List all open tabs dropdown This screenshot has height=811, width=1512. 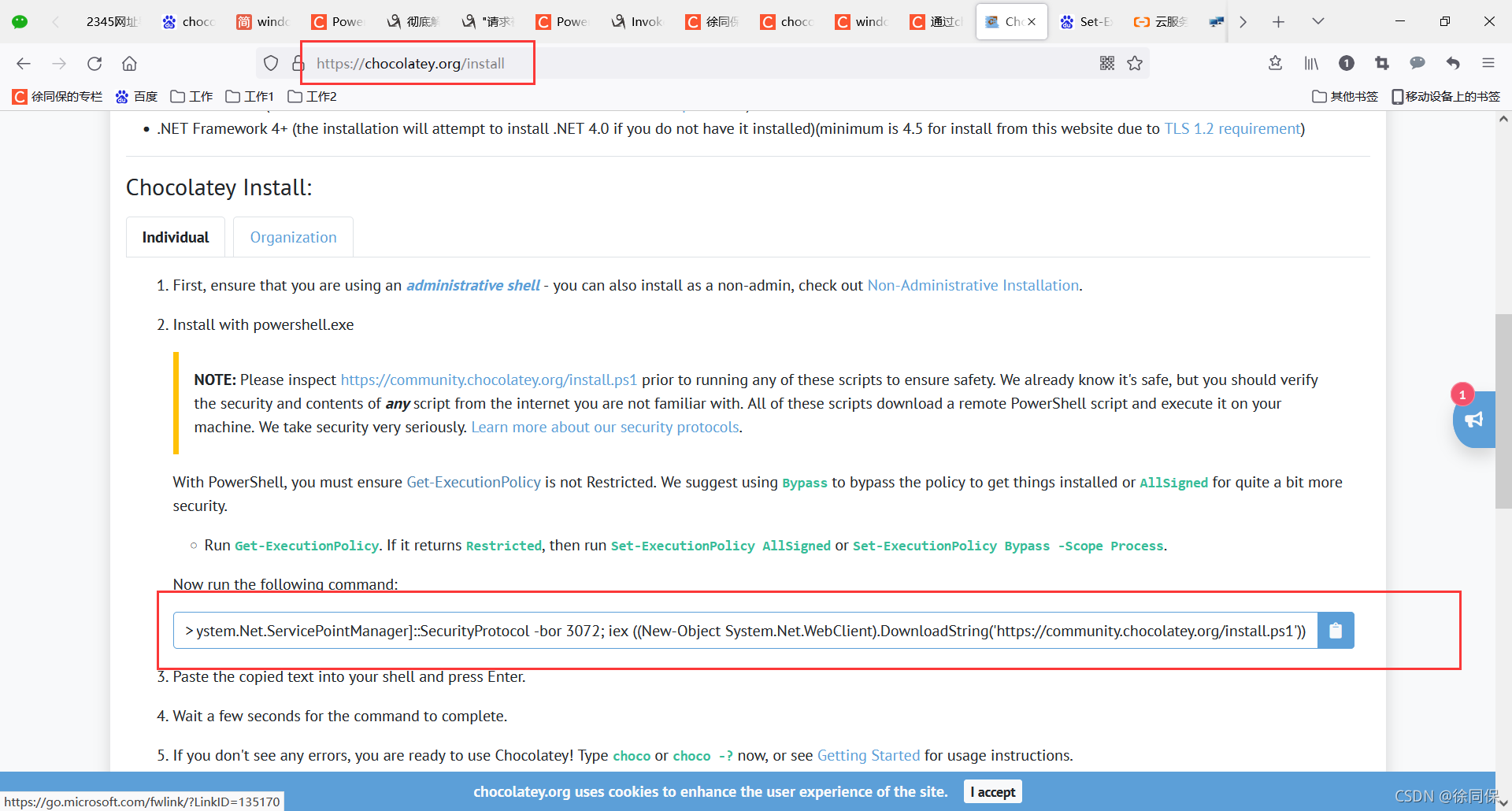[1317, 22]
